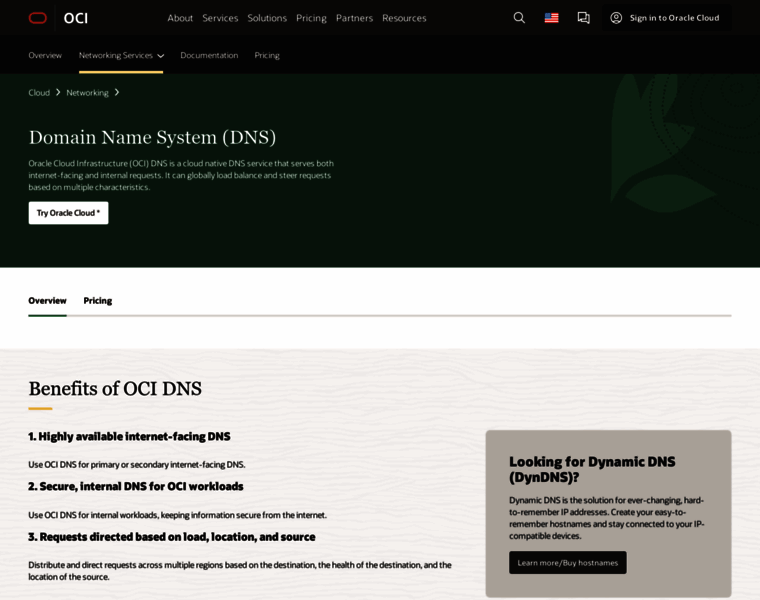Select the Overview tab below banner
The width and height of the screenshot is (760, 600).
(x=47, y=300)
